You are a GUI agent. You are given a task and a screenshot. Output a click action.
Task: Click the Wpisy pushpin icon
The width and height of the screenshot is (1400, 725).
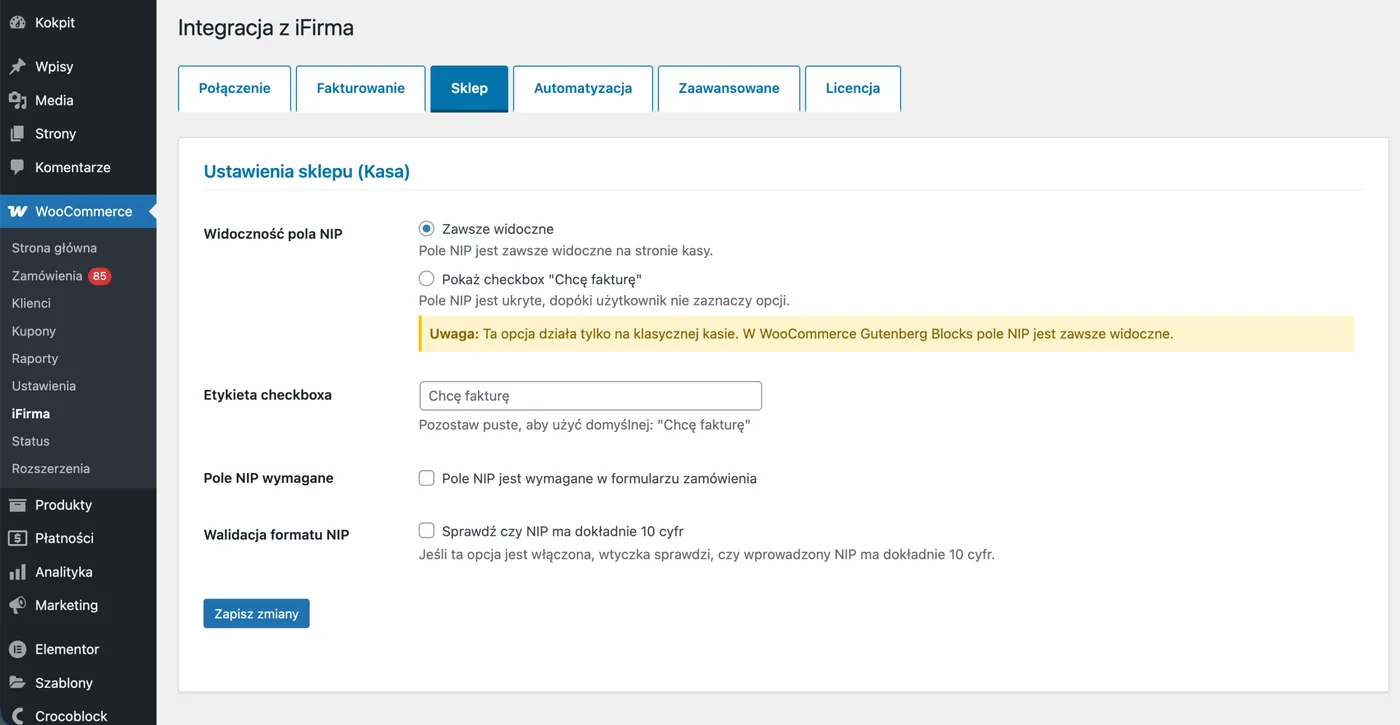(x=17, y=67)
